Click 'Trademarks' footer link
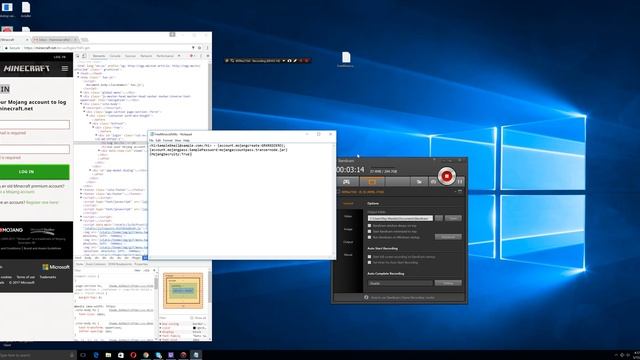This screenshot has height=360, width=640. 48,277
